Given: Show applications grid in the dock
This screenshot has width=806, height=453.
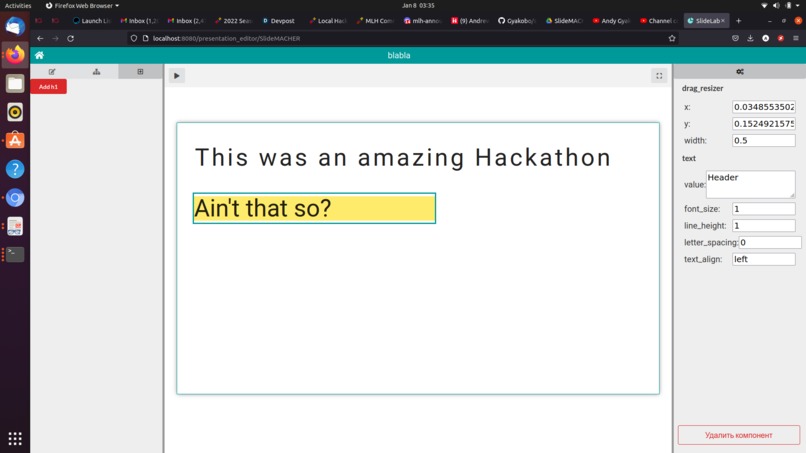Looking at the screenshot, I should pos(15,439).
